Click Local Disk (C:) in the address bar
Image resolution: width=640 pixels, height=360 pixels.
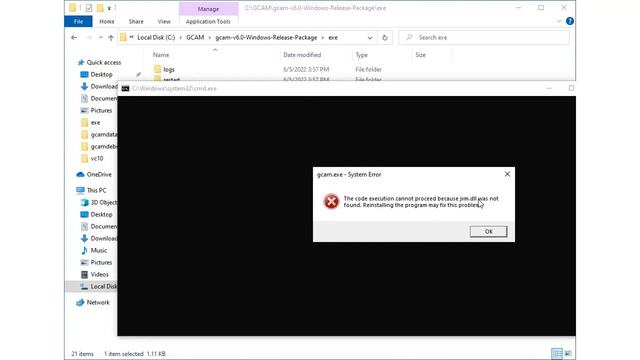pos(156,38)
